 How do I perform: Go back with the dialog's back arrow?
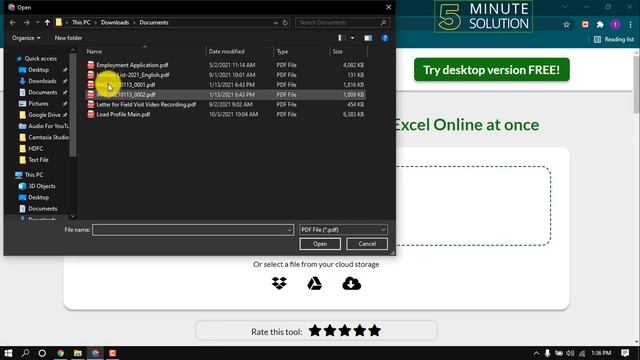coord(13,22)
